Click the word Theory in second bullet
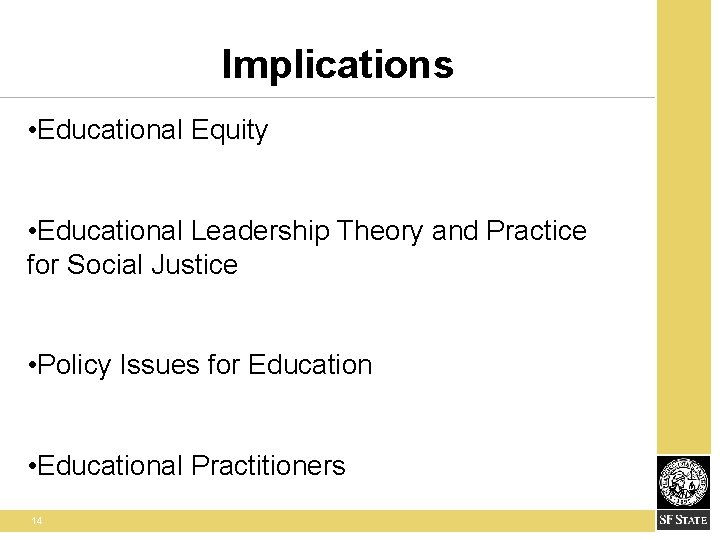 (379, 231)
